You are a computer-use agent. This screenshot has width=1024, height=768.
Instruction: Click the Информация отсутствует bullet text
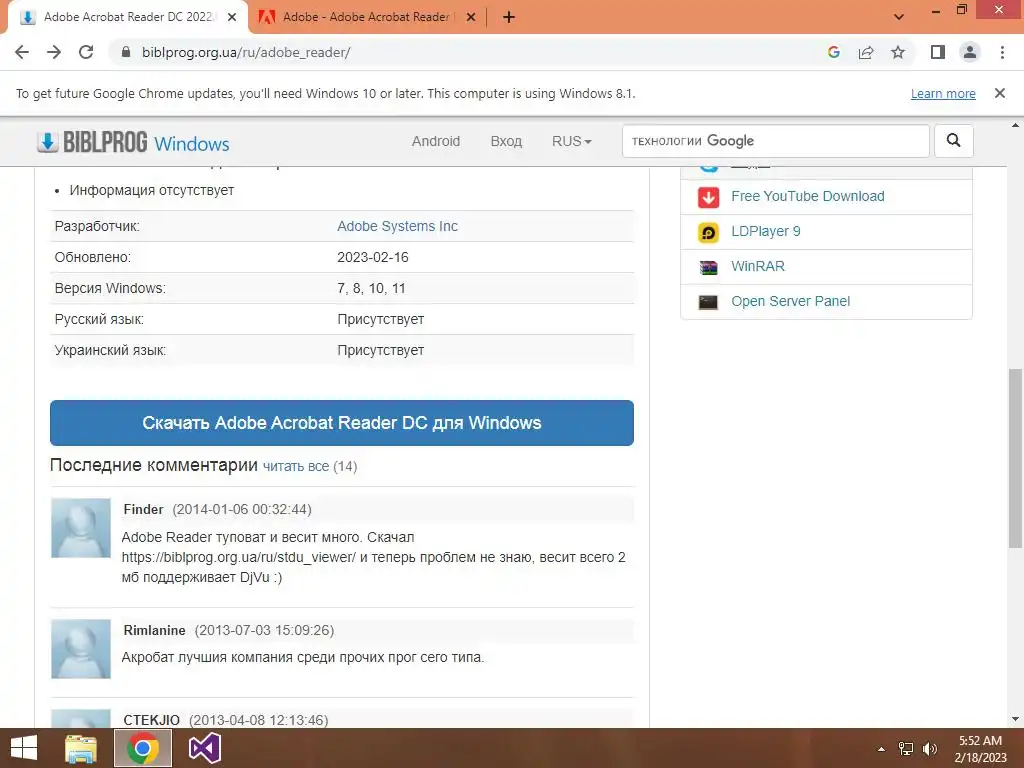152,190
